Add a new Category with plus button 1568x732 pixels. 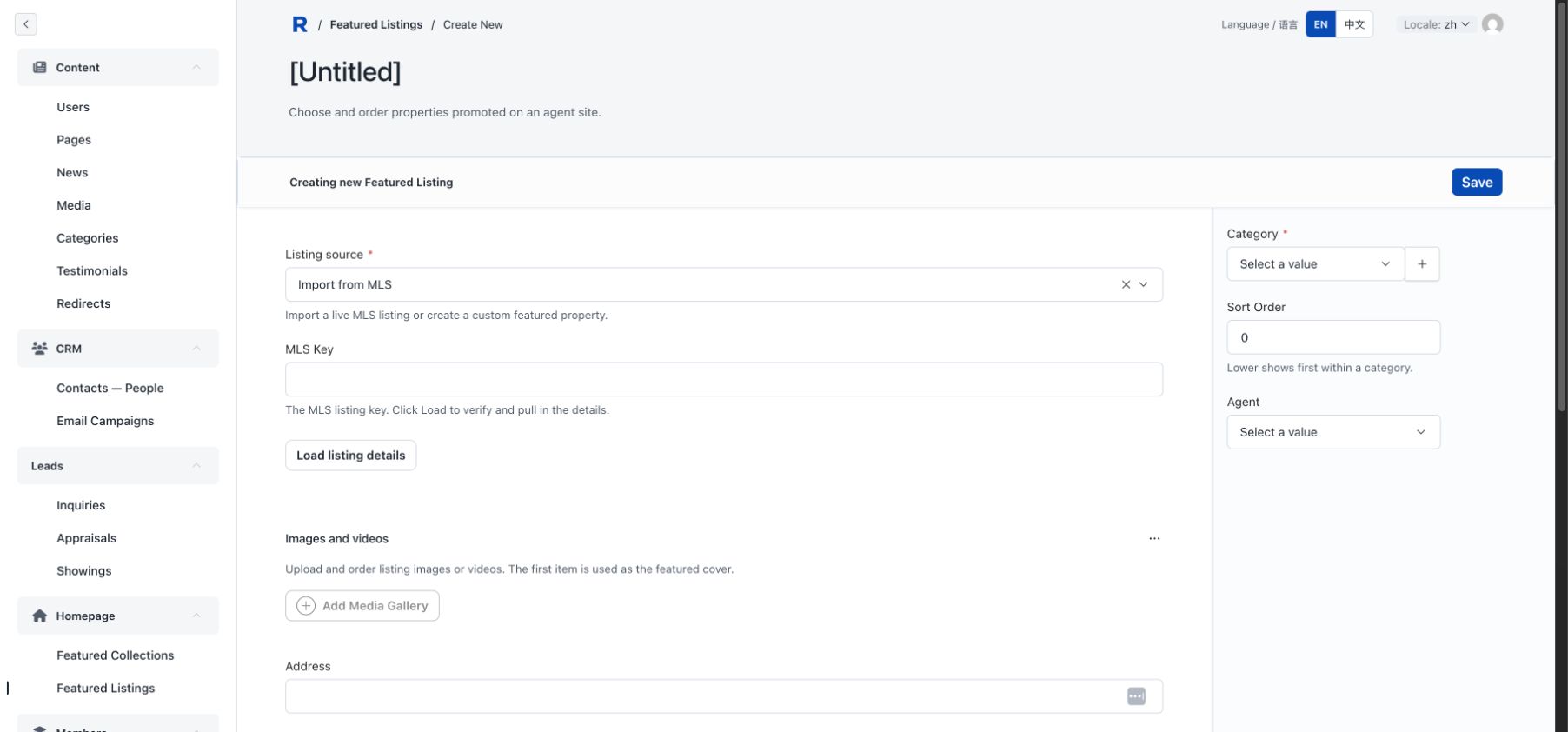click(1422, 263)
